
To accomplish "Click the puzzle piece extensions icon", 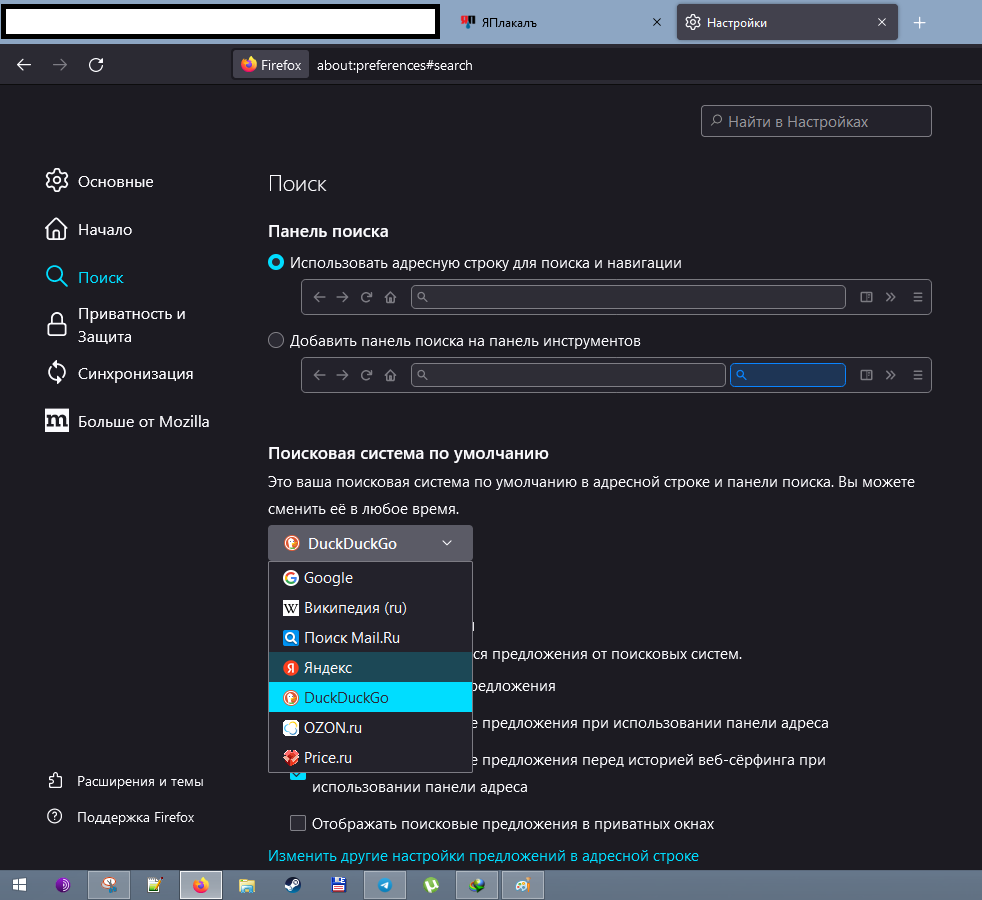I will 55,780.
